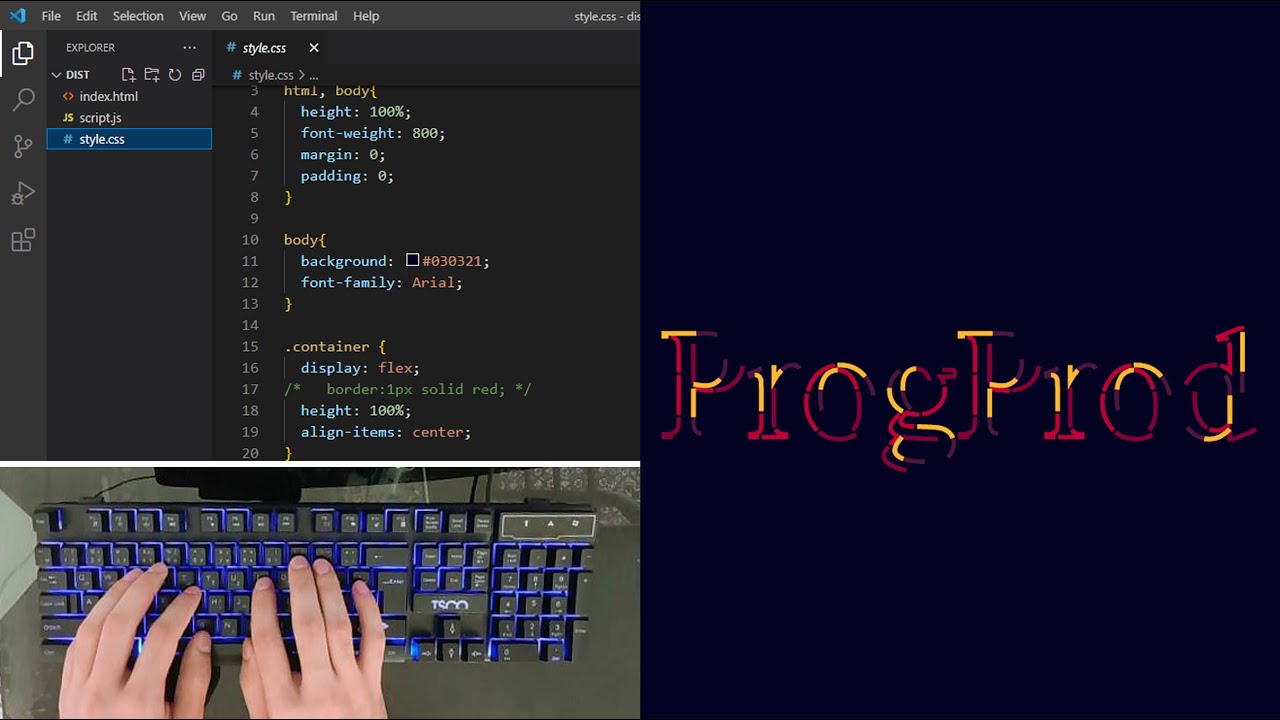Image resolution: width=1280 pixels, height=720 pixels.
Task: Click the EXPLORER panel title
Action: click(x=90, y=47)
